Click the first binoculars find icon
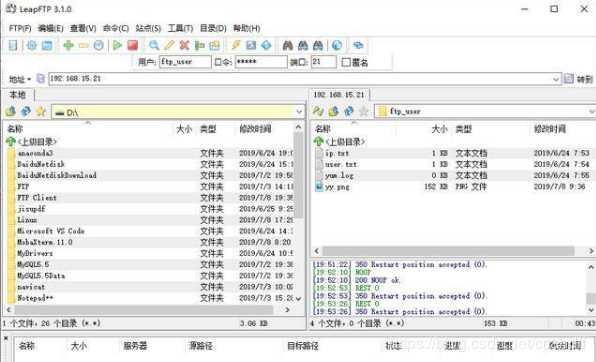 [288, 45]
